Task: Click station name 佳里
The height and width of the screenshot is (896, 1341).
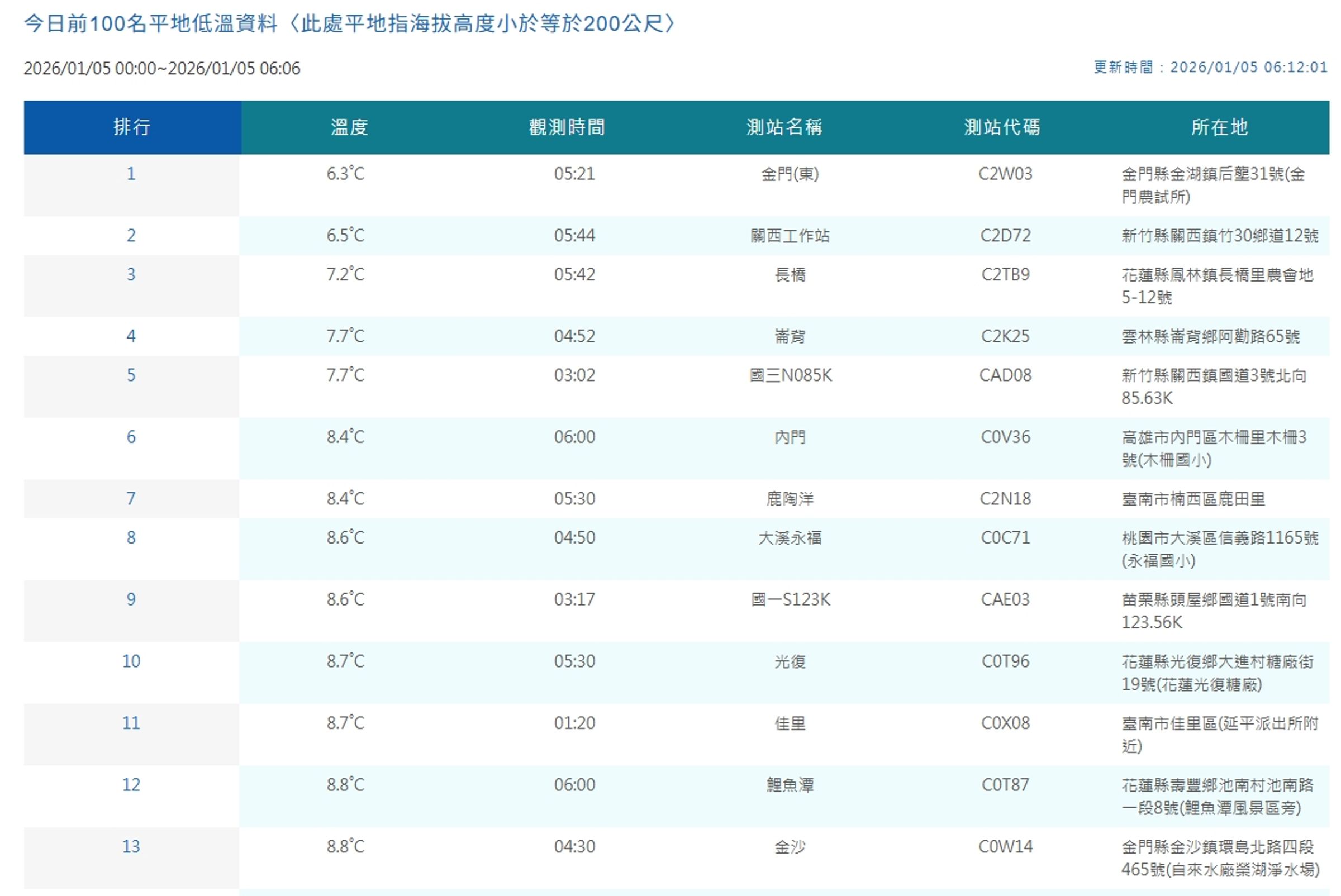Action: coord(790,723)
